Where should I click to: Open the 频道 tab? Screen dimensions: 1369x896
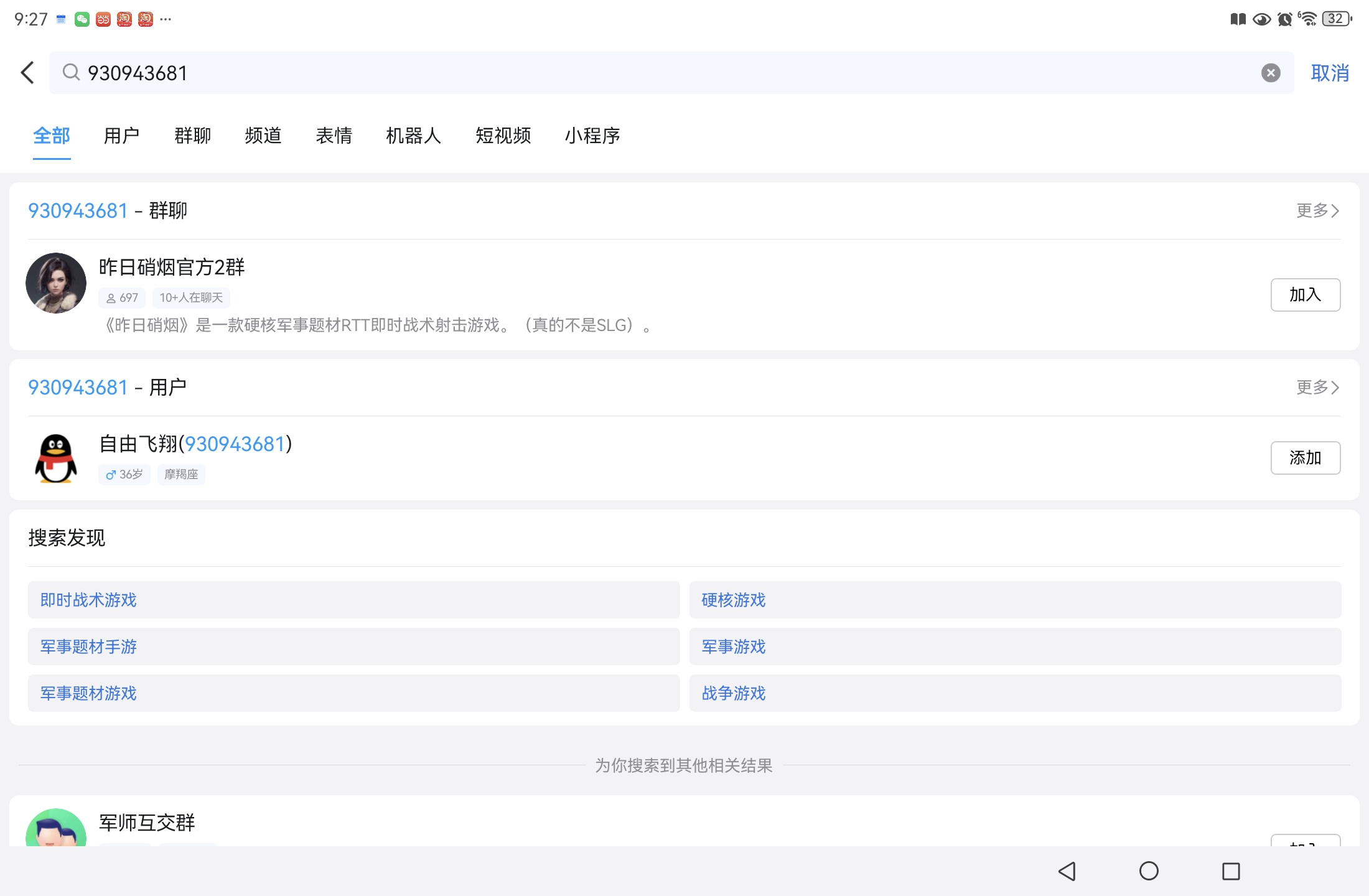pyautogui.click(x=263, y=136)
